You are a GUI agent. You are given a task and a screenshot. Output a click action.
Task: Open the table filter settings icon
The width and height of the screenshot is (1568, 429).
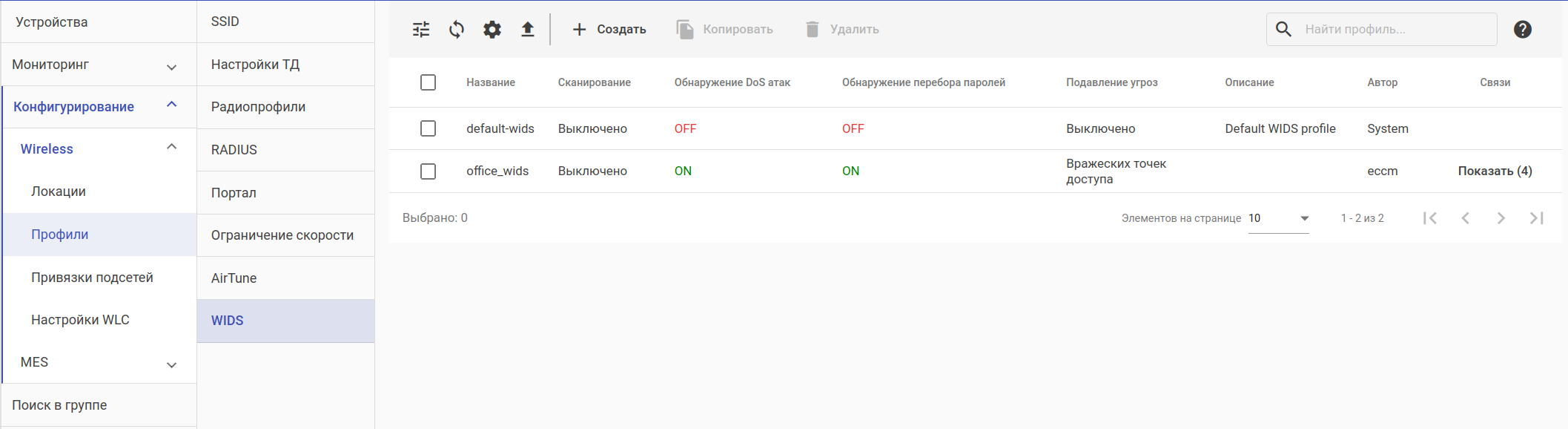pyautogui.click(x=421, y=30)
